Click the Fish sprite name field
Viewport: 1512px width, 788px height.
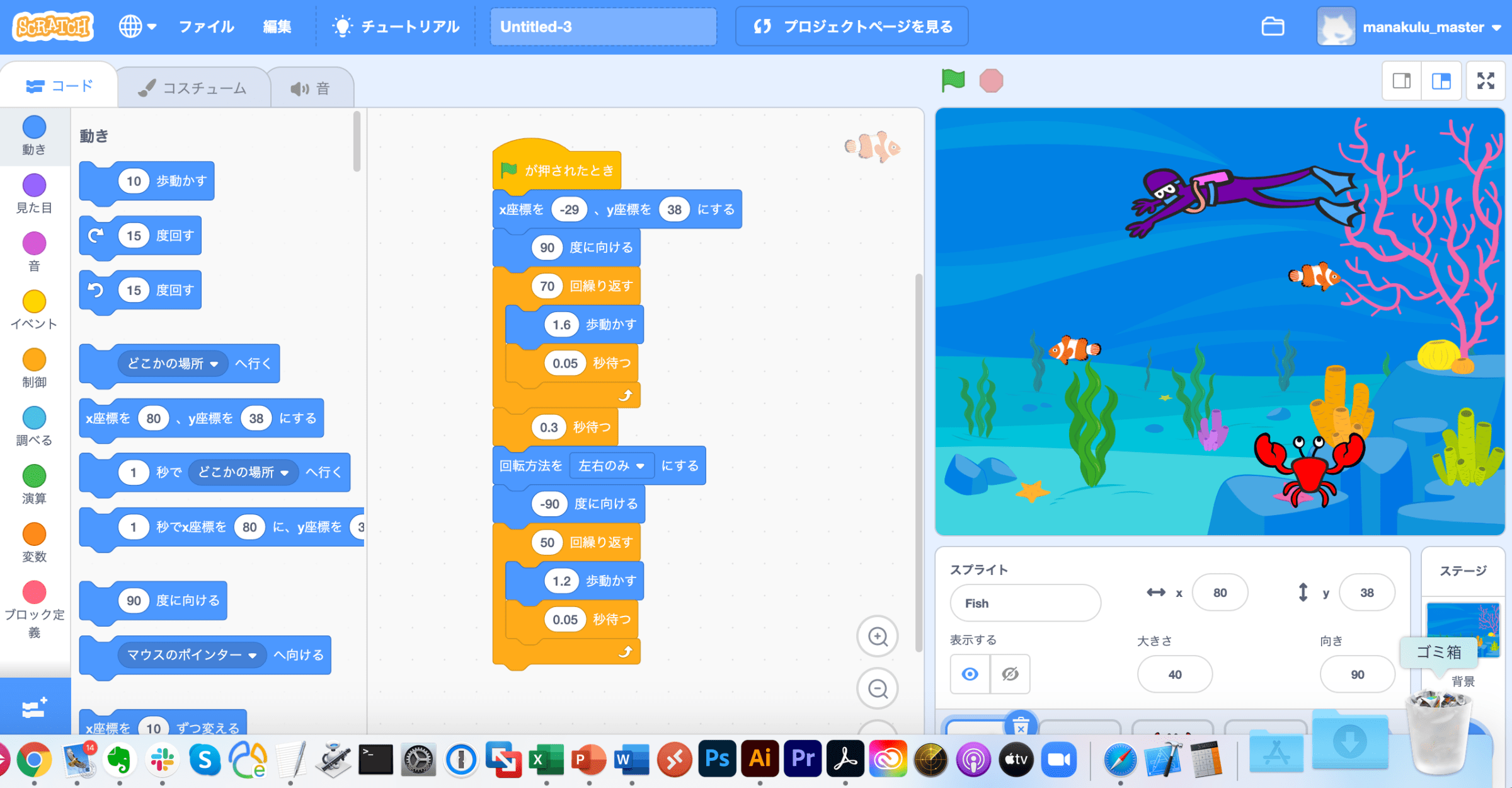1025,603
